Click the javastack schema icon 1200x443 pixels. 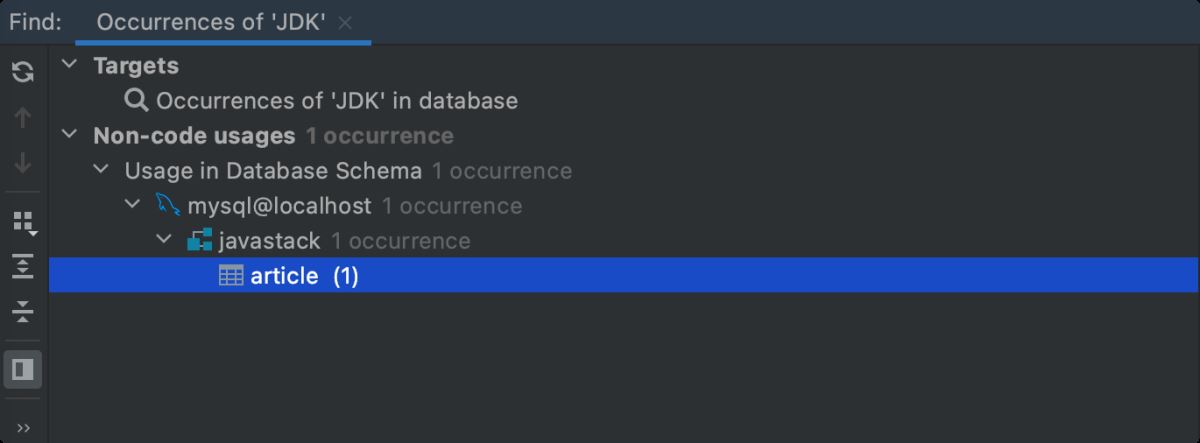(199, 241)
